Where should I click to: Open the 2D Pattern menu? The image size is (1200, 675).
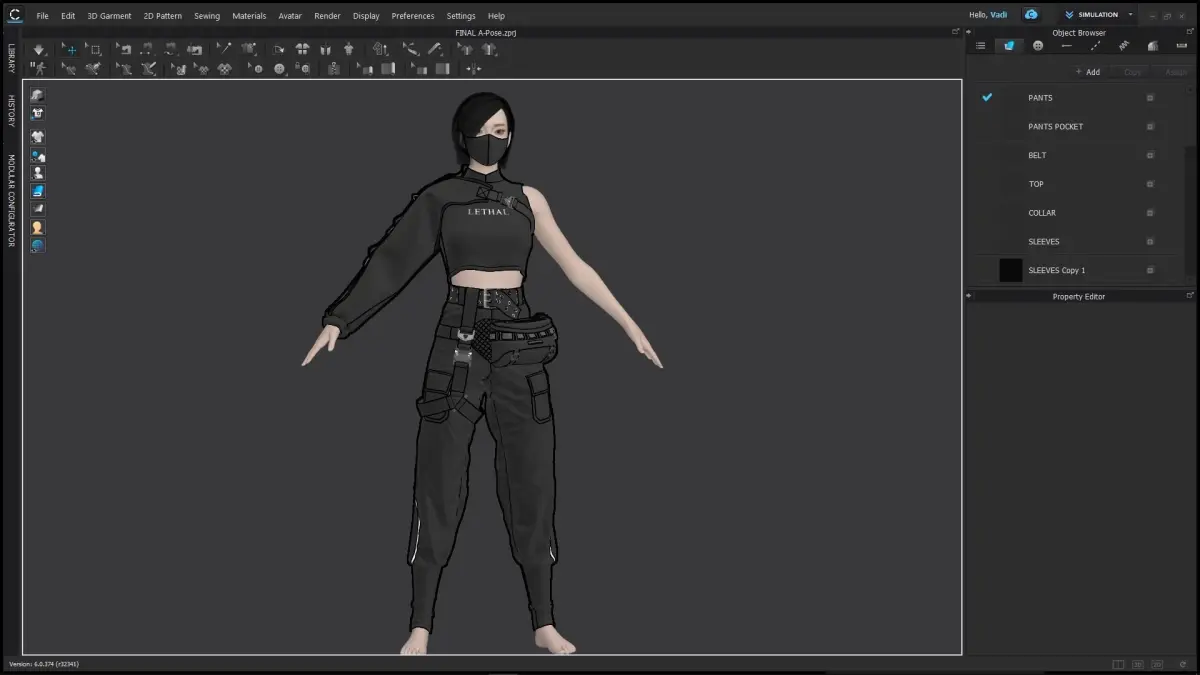[x=162, y=16]
